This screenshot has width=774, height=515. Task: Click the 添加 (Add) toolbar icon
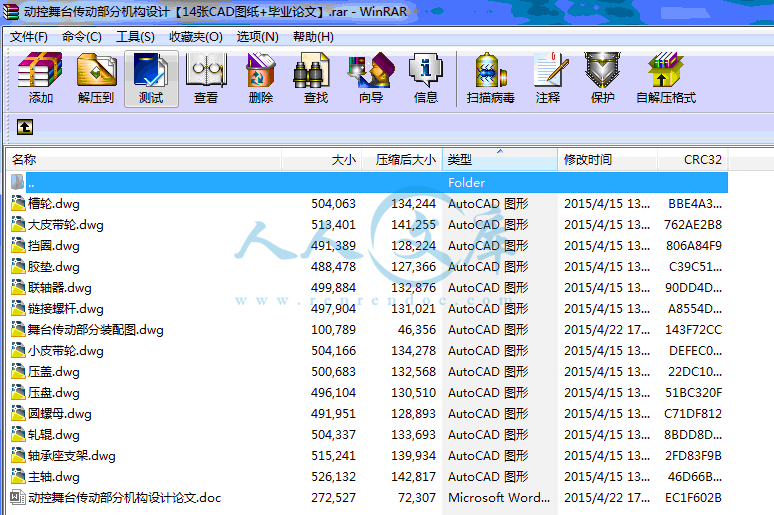(x=40, y=71)
